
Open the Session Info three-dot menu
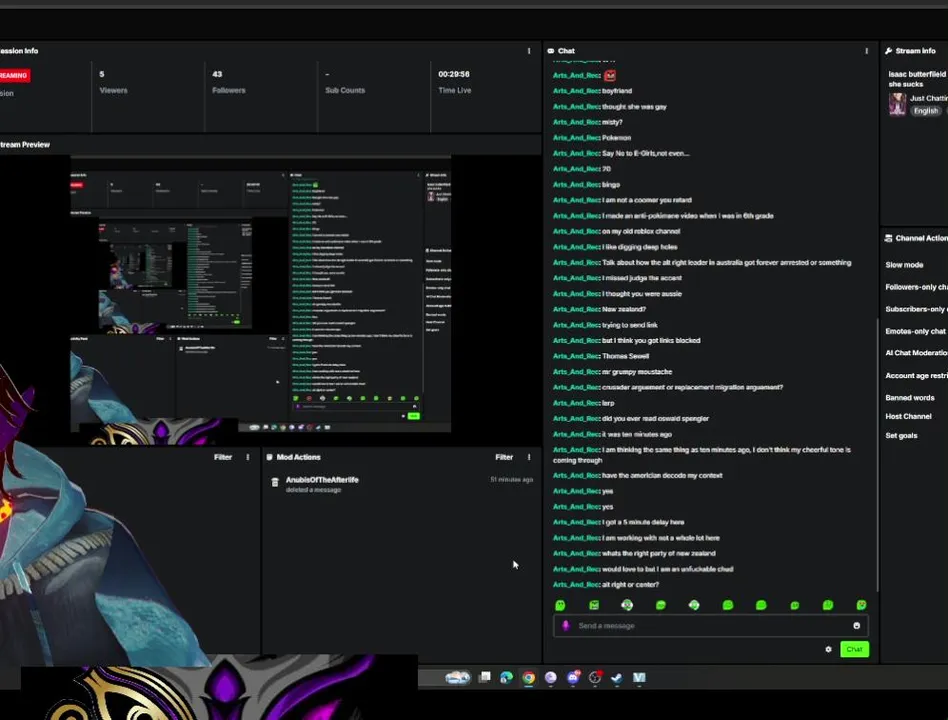tap(529, 51)
